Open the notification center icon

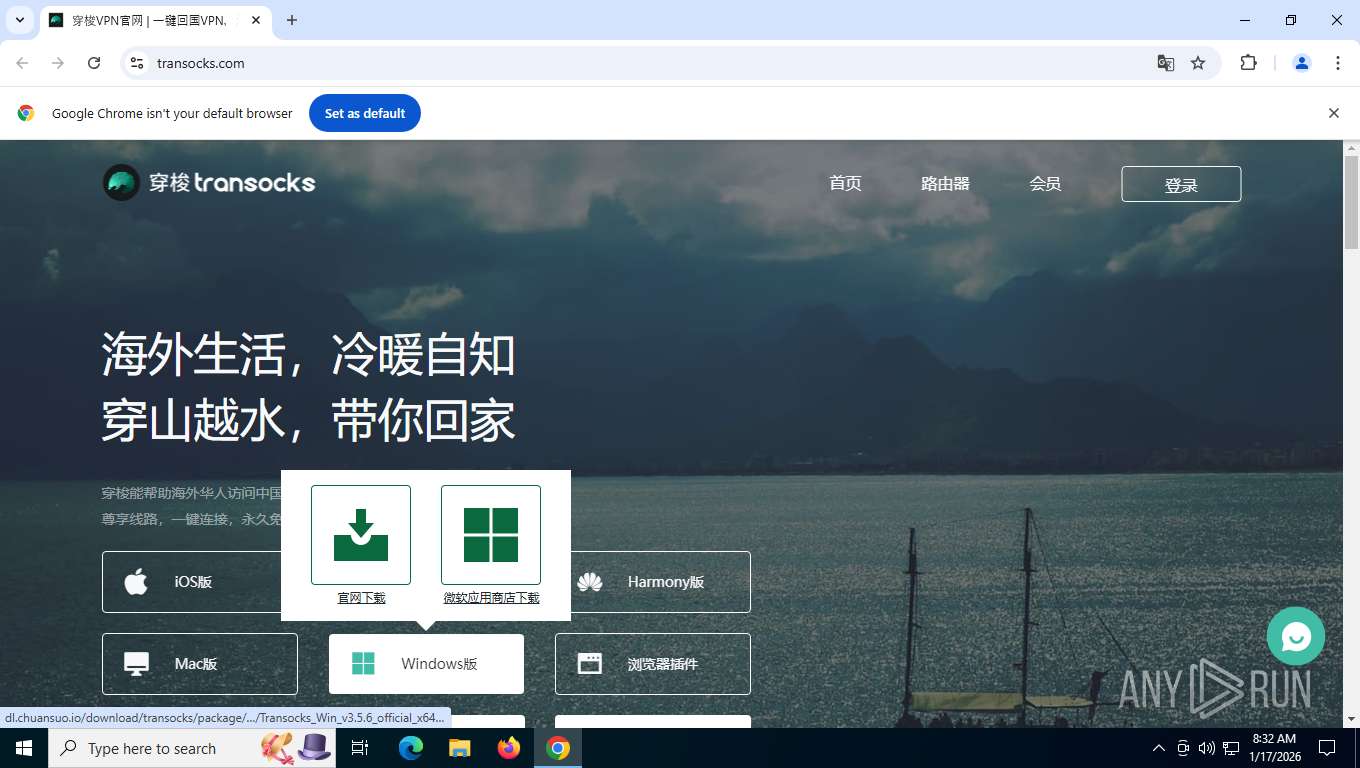pyautogui.click(x=1327, y=748)
